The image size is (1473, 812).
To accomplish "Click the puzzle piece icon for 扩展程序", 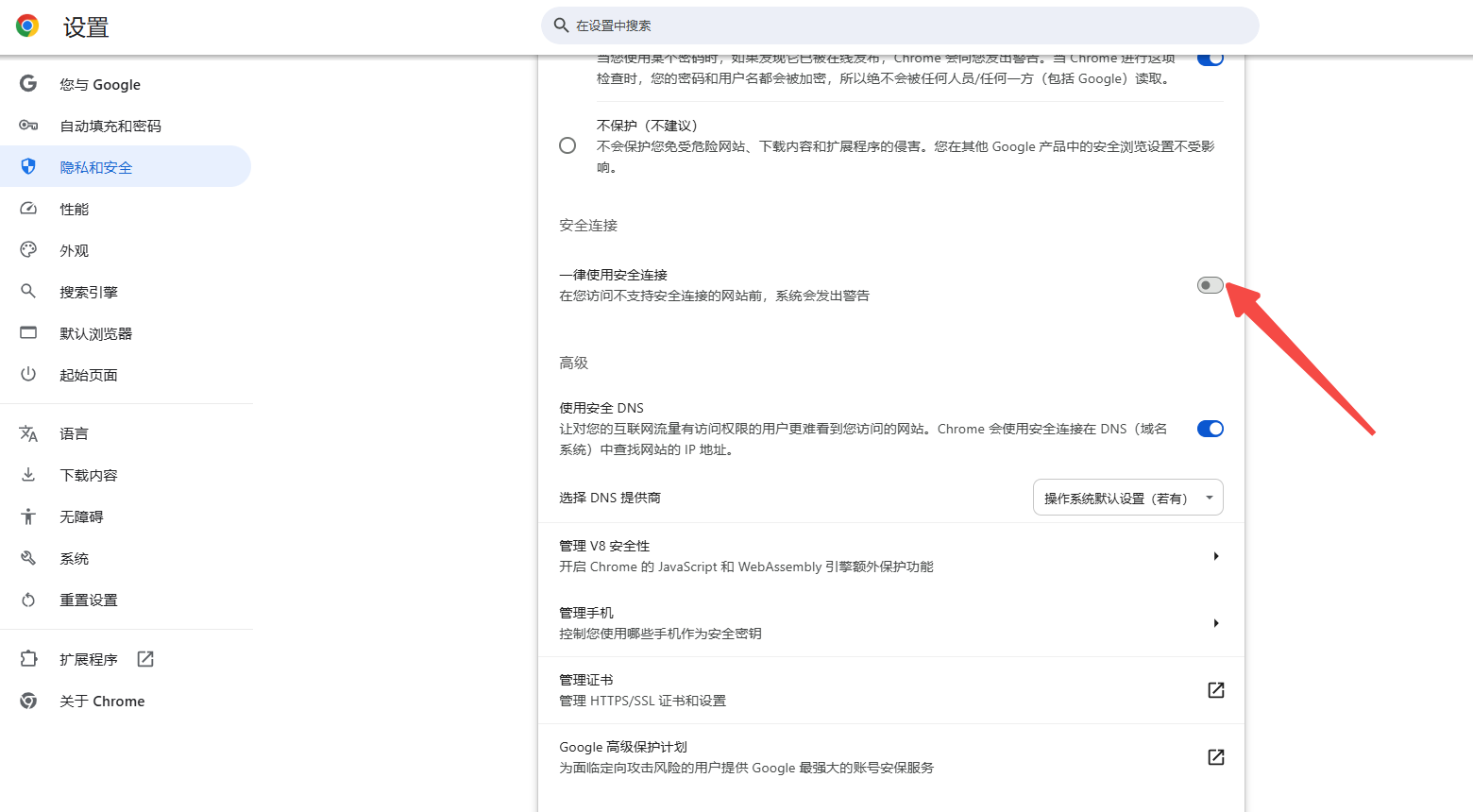I will pos(28,659).
